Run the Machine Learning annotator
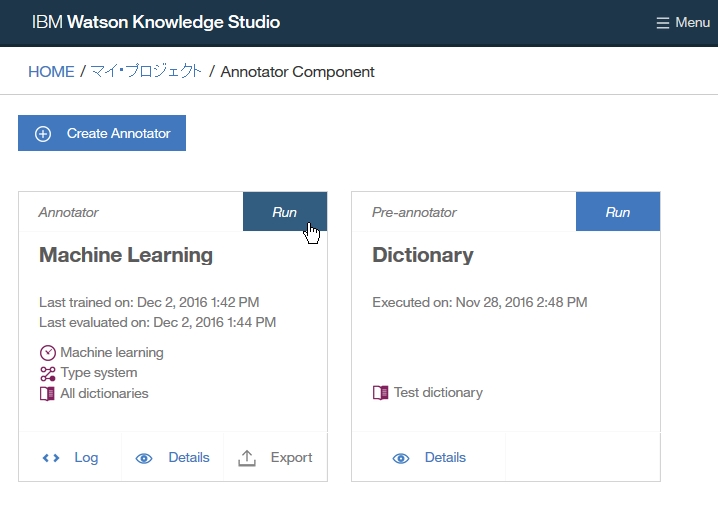This screenshot has width=718, height=532. [284, 212]
